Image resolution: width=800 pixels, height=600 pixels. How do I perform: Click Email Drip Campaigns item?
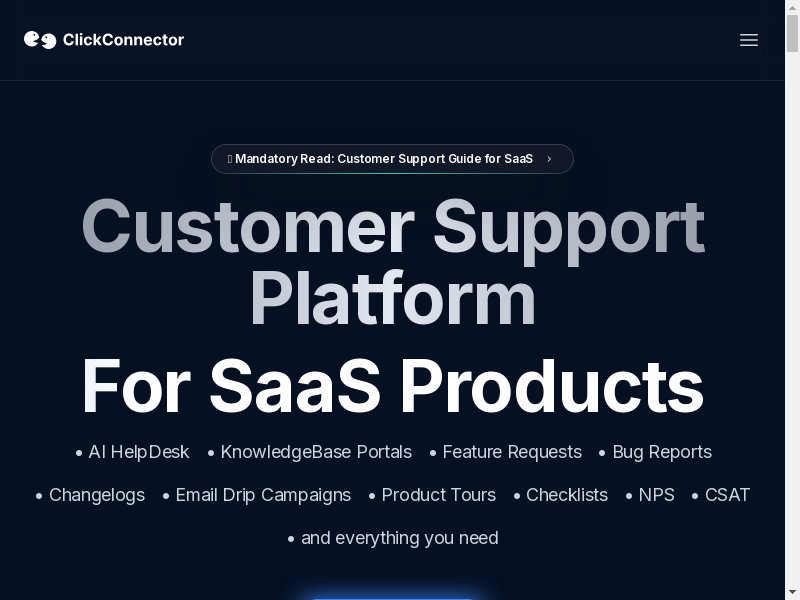pyautogui.click(x=263, y=495)
